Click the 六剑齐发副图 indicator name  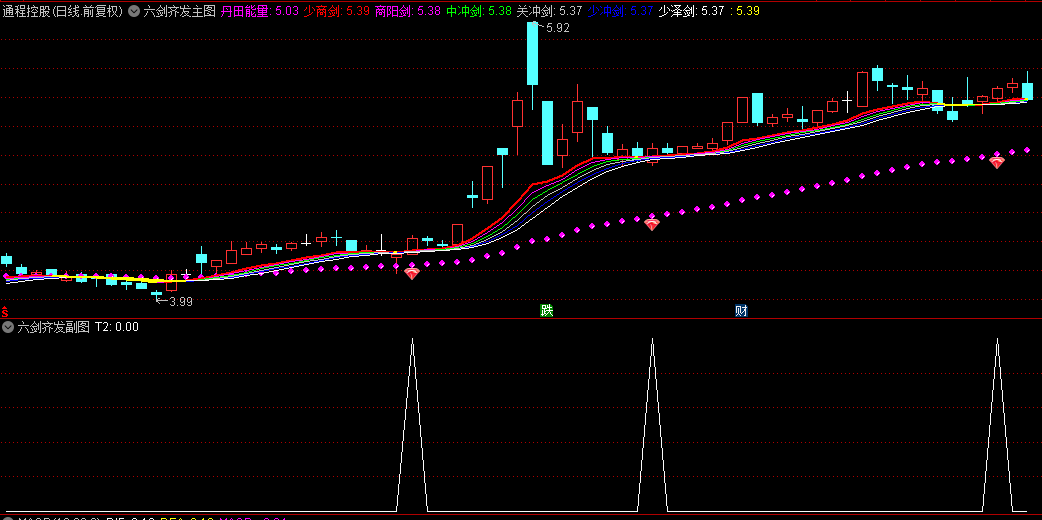[53, 326]
